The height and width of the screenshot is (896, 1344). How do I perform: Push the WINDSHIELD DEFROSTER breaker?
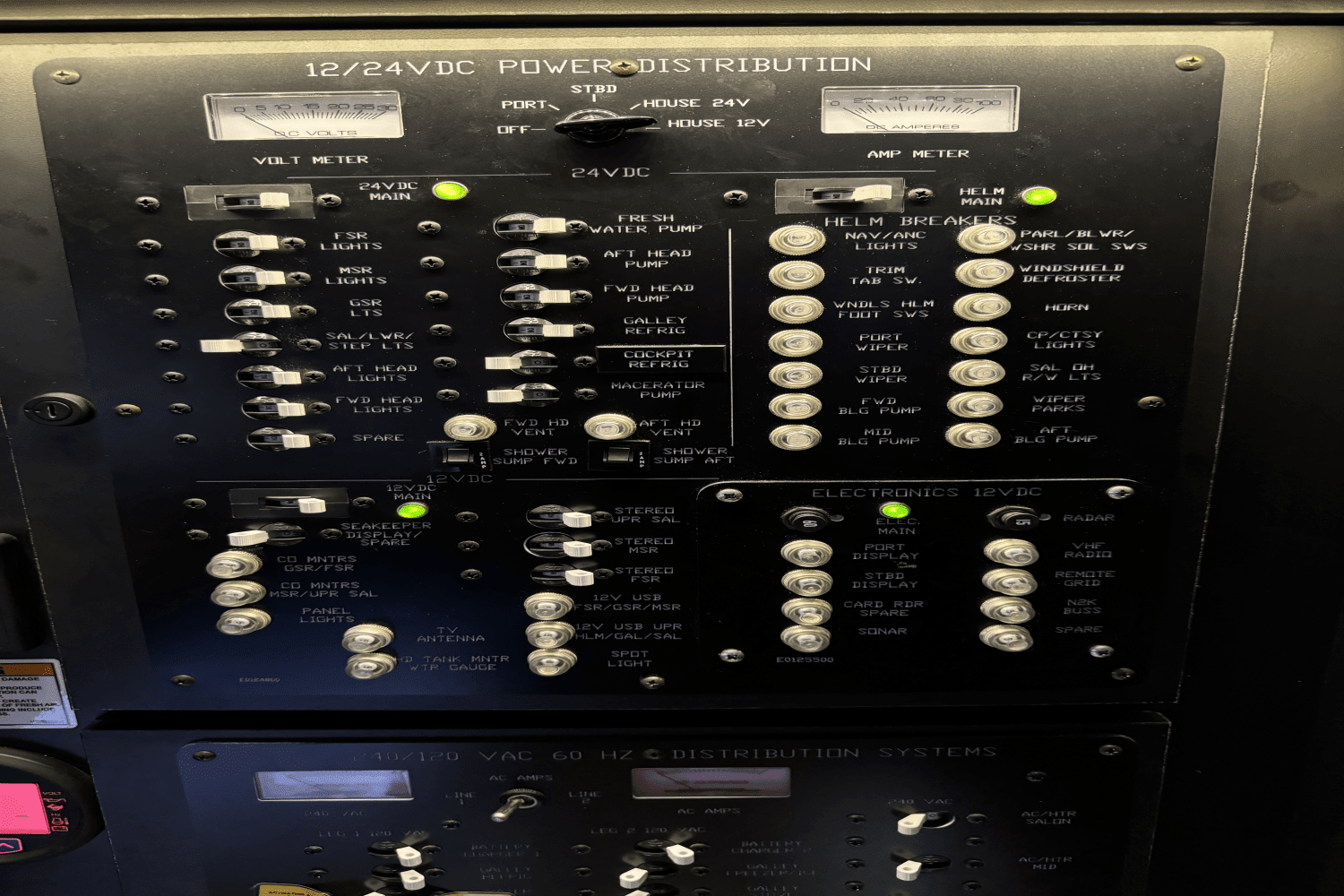point(984,272)
